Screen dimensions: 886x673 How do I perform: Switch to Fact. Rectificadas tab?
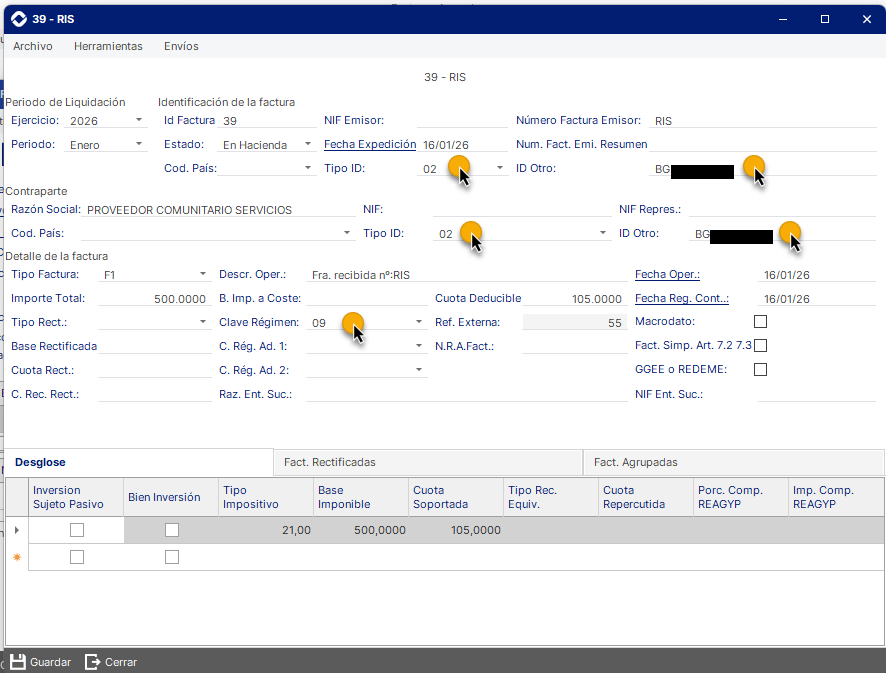pyautogui.click(x=428, y=462)
